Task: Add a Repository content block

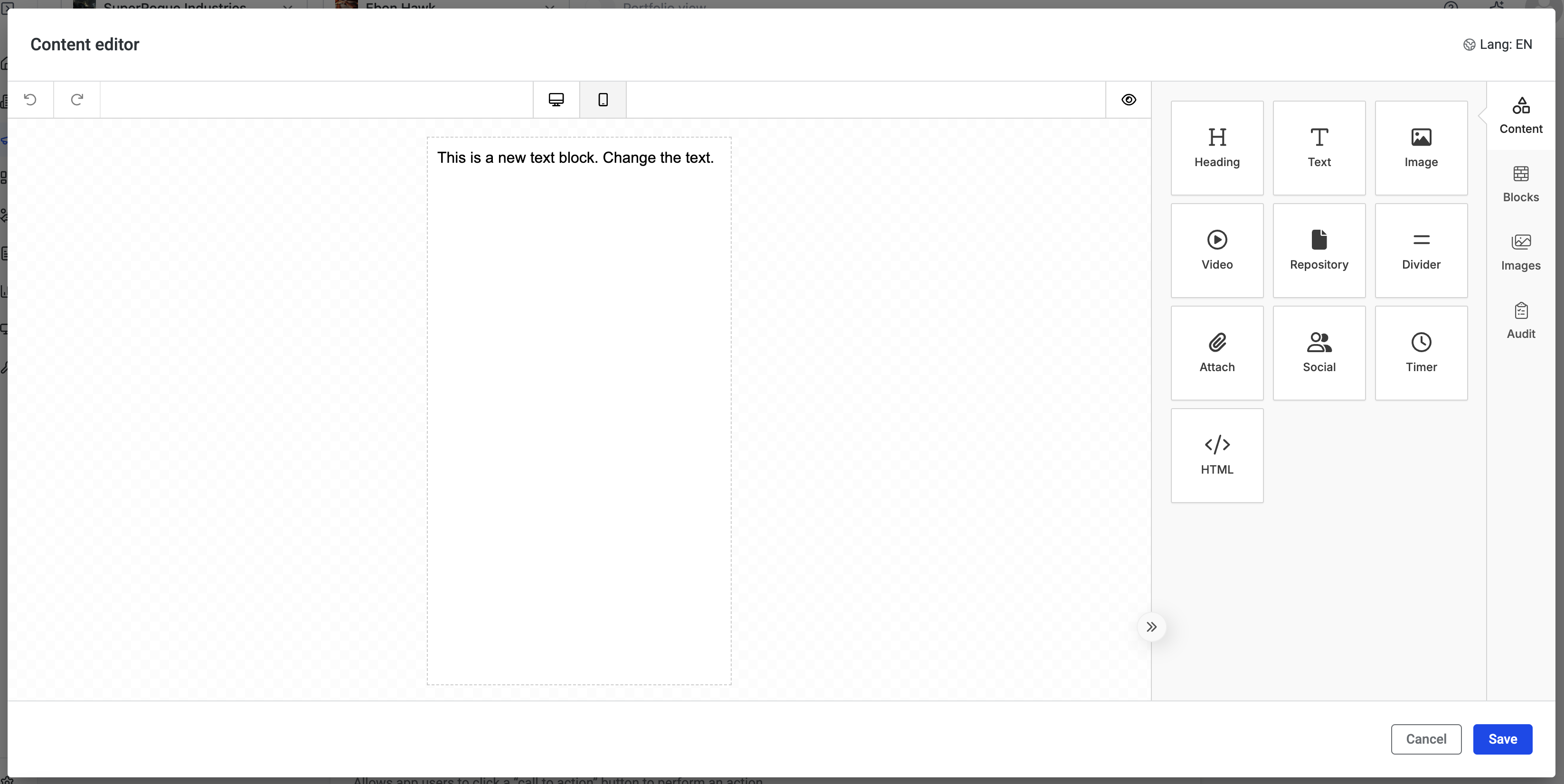Action: pyautogui.click(x=1319, y=251)
